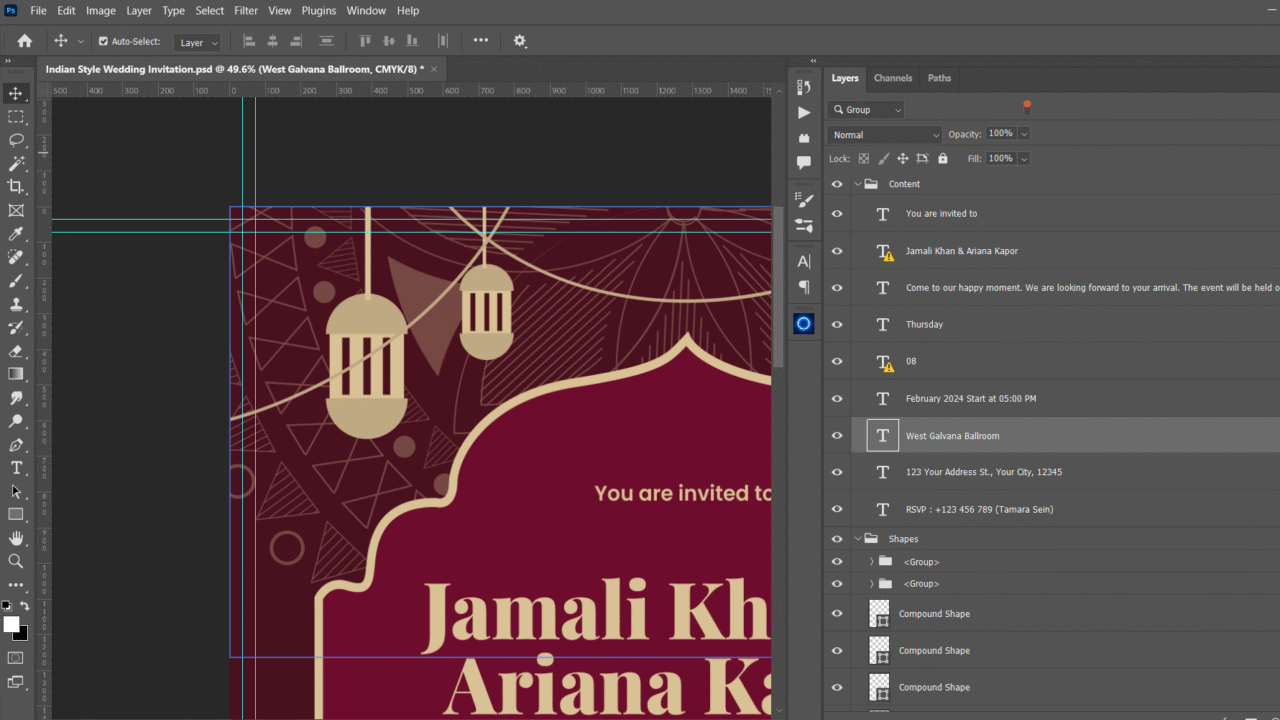The height and width of the screenshot is (720, 1280).
Task: Select the Move tool
Action: (16, 93)
